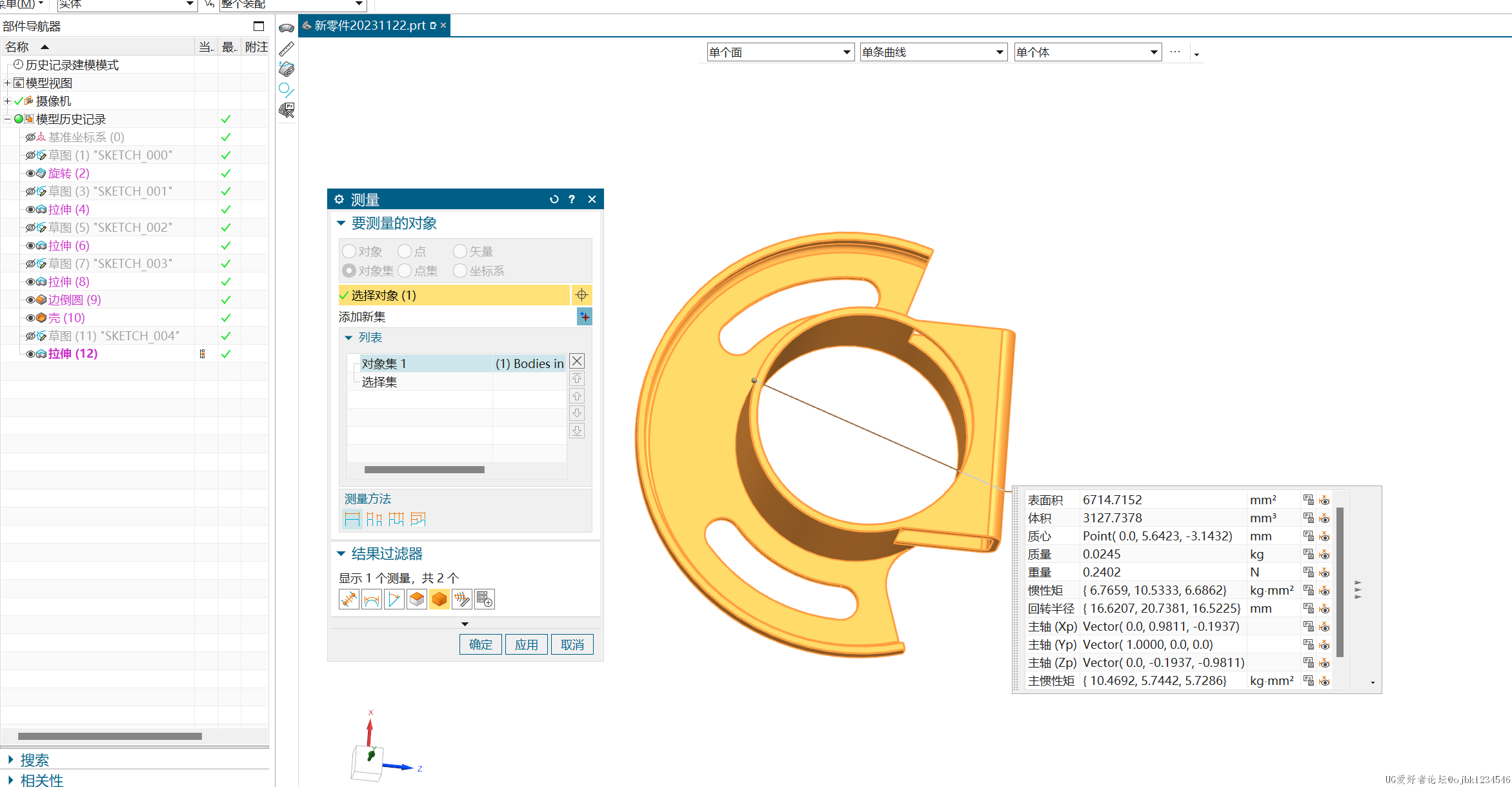The image size is (1512, 787).
Task: Show the volume 3127.7378 result with eye icon
Action: pyautogui.click(x=1324, y=518)
